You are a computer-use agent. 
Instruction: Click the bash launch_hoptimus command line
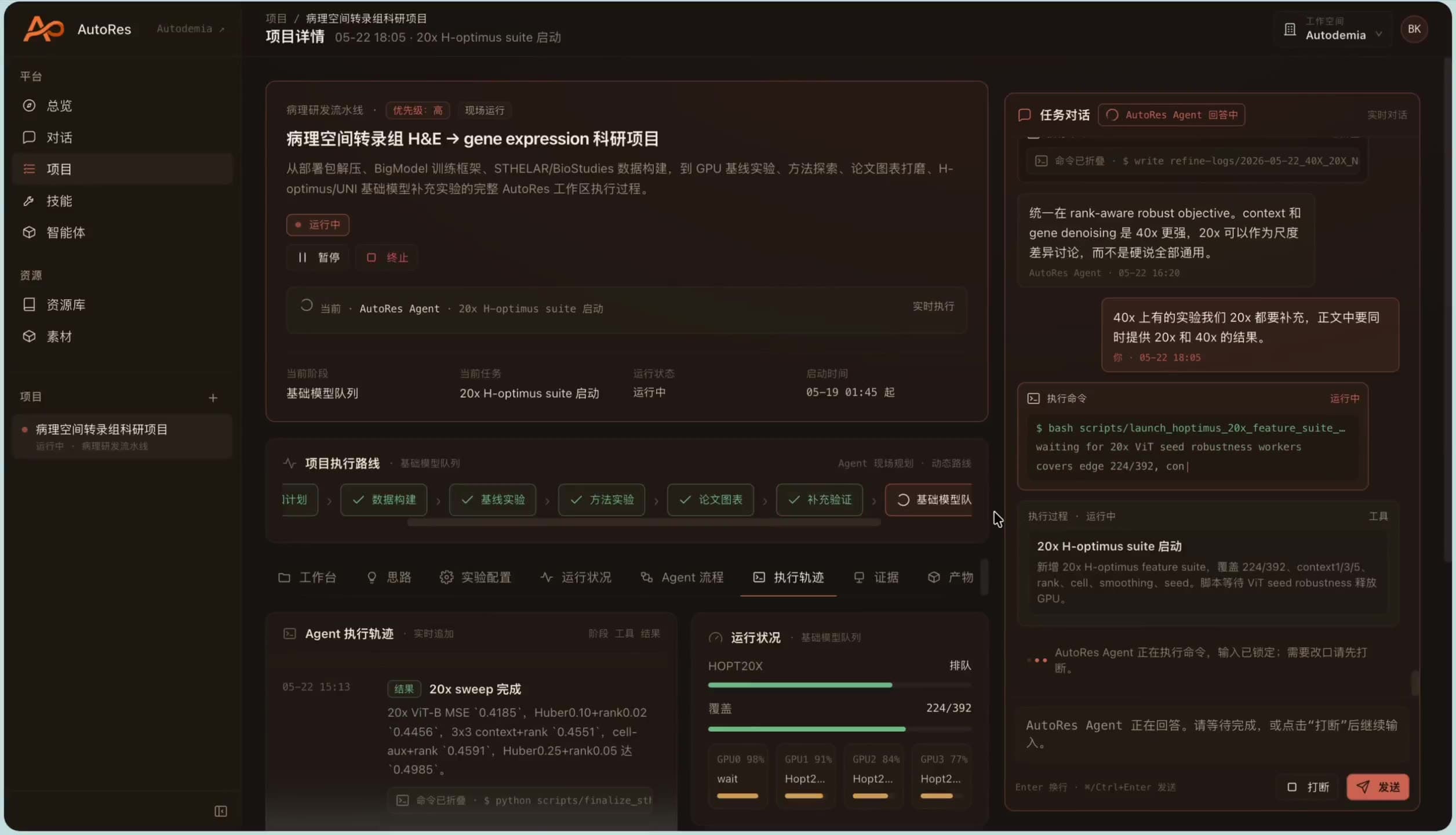[x=1190, y=428]
